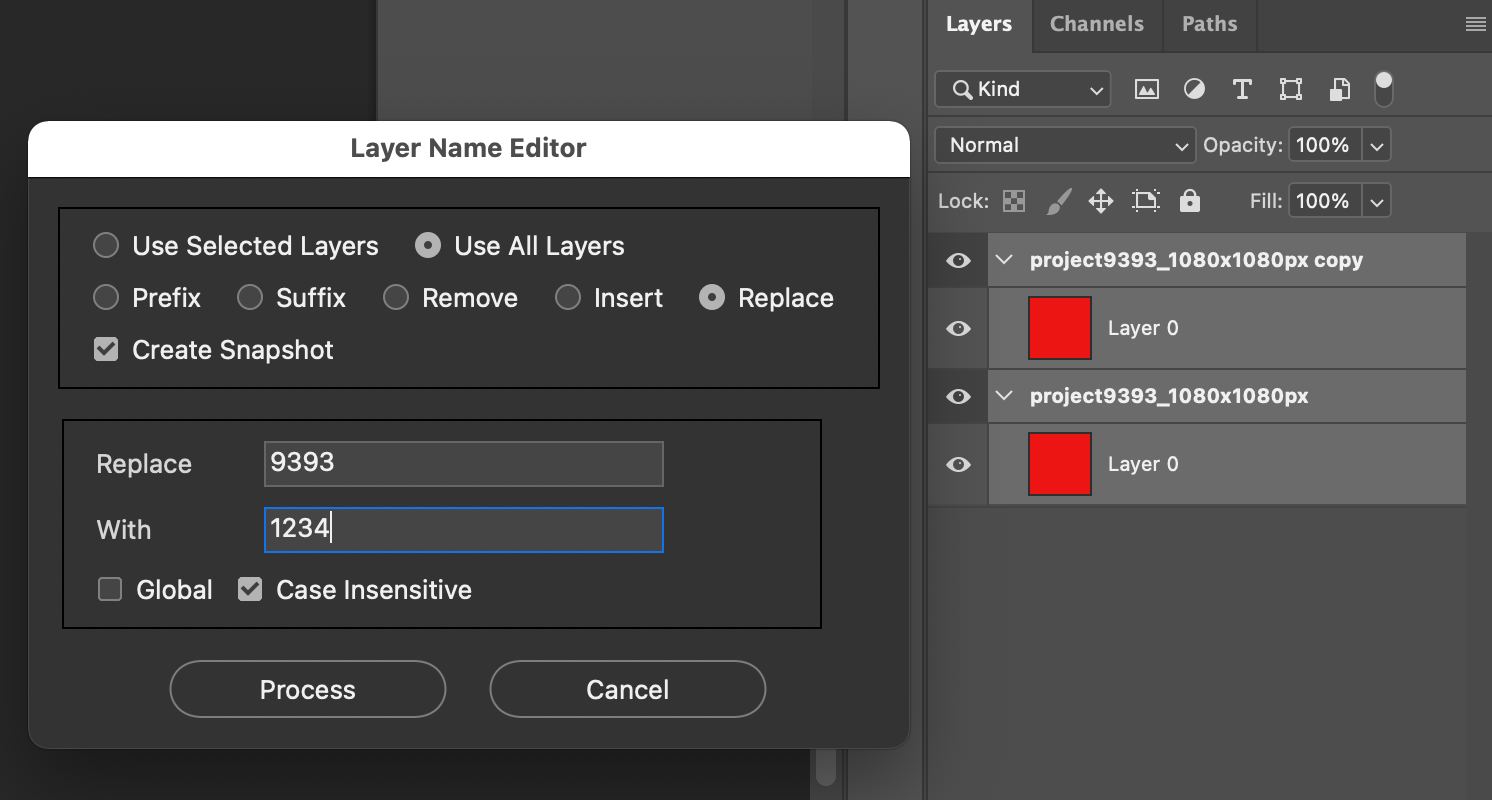Click the adjustment layer filter icon
The width and height of the screenshot is (1492, 800).
pos(1194,89)
